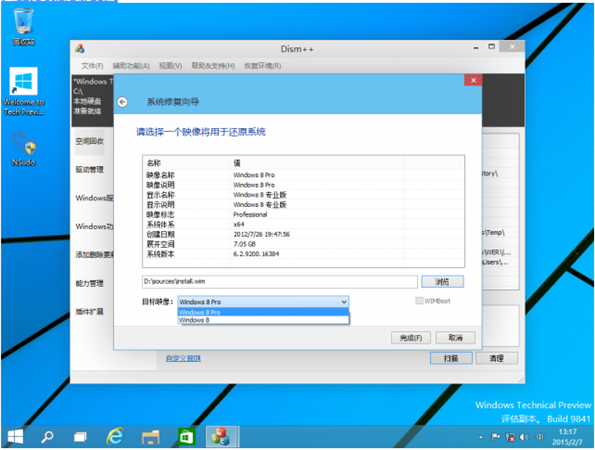
Task: Click the 清理 clean button in Dism++
Action: [497, 358]
